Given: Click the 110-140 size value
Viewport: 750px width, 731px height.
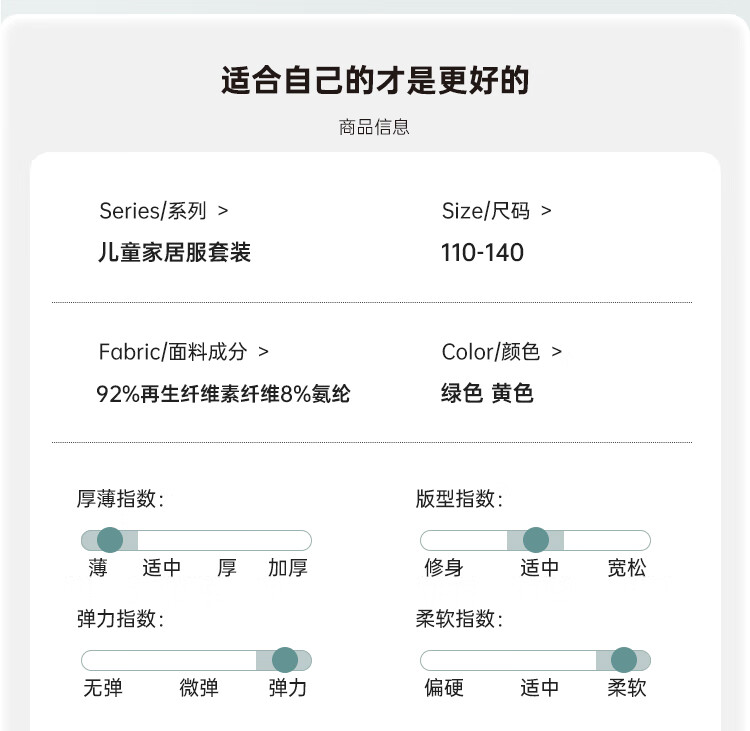Looking at the screenshot, I should (x=482, y=253).
